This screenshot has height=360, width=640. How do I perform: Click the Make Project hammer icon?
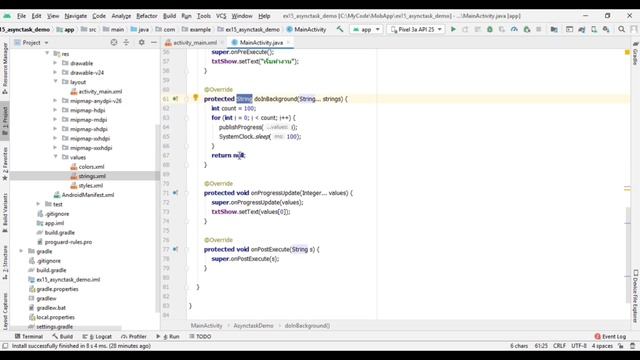340,29
